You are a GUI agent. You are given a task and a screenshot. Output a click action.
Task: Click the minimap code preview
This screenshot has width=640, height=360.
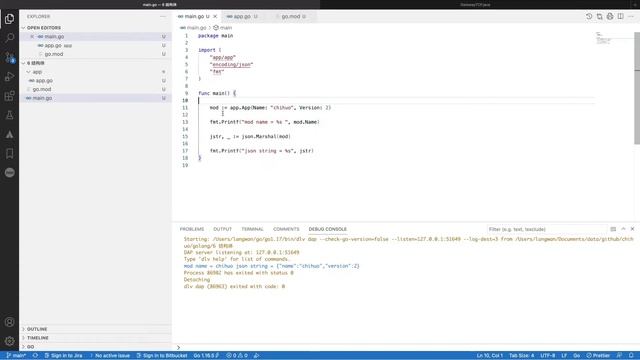[x=603, y=38]
